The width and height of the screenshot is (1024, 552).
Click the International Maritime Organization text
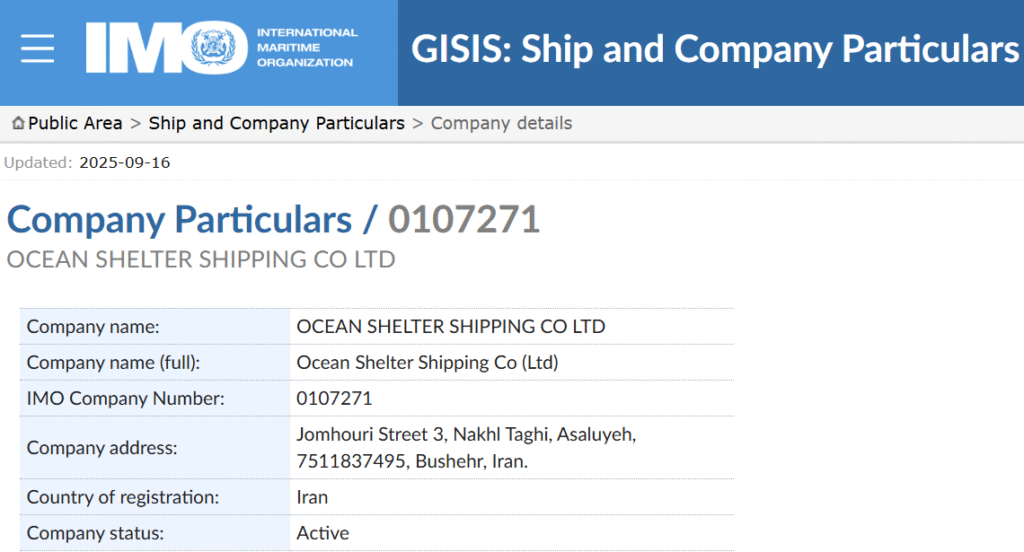click(x=306, y=47)
